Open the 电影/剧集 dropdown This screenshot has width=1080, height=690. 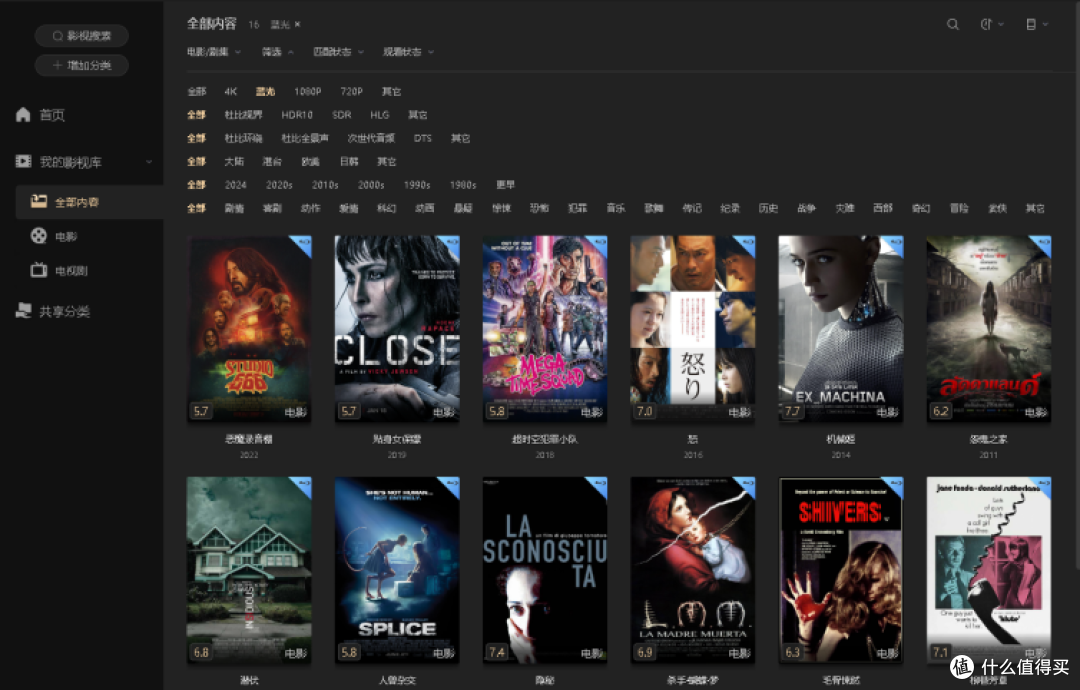coord(214,52)
